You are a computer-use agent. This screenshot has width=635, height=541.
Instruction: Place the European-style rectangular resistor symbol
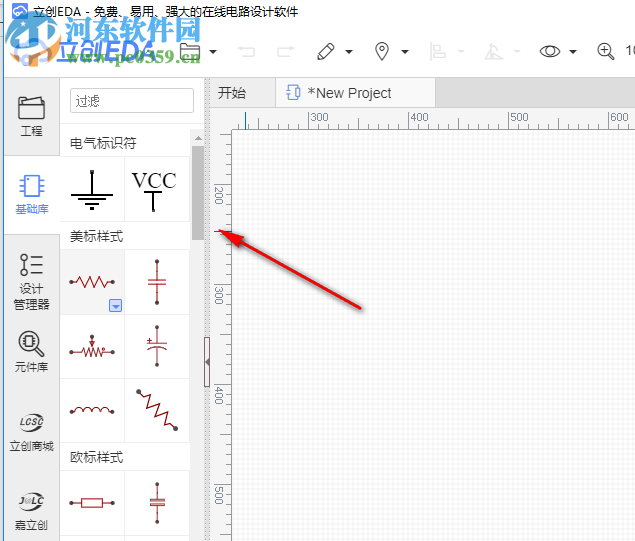pos(92,503)
